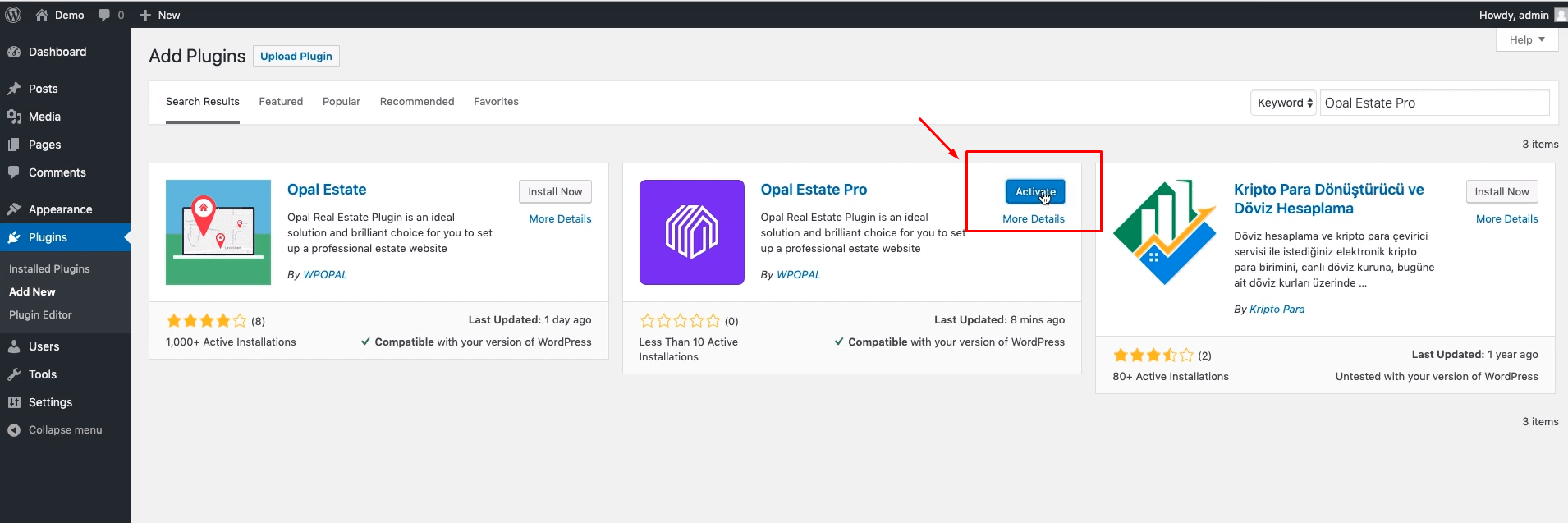Switch to the Recommended tab
This screenshot has width=1568, height=523.
point(417,102)
